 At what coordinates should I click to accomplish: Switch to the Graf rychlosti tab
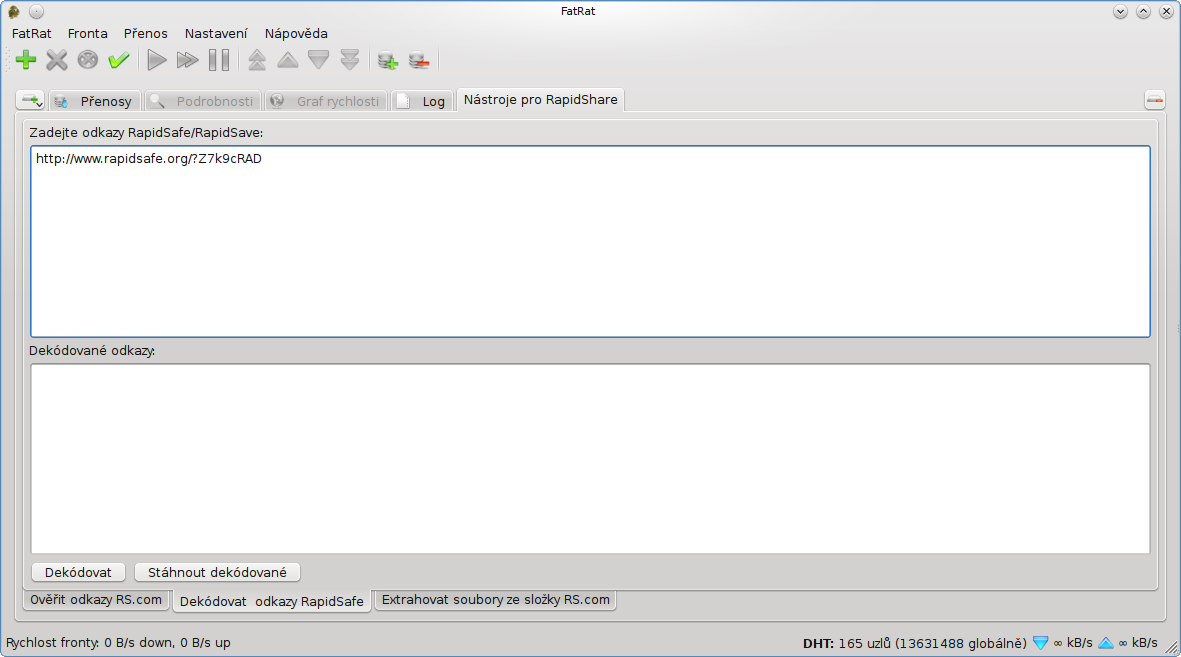point(326,101)
